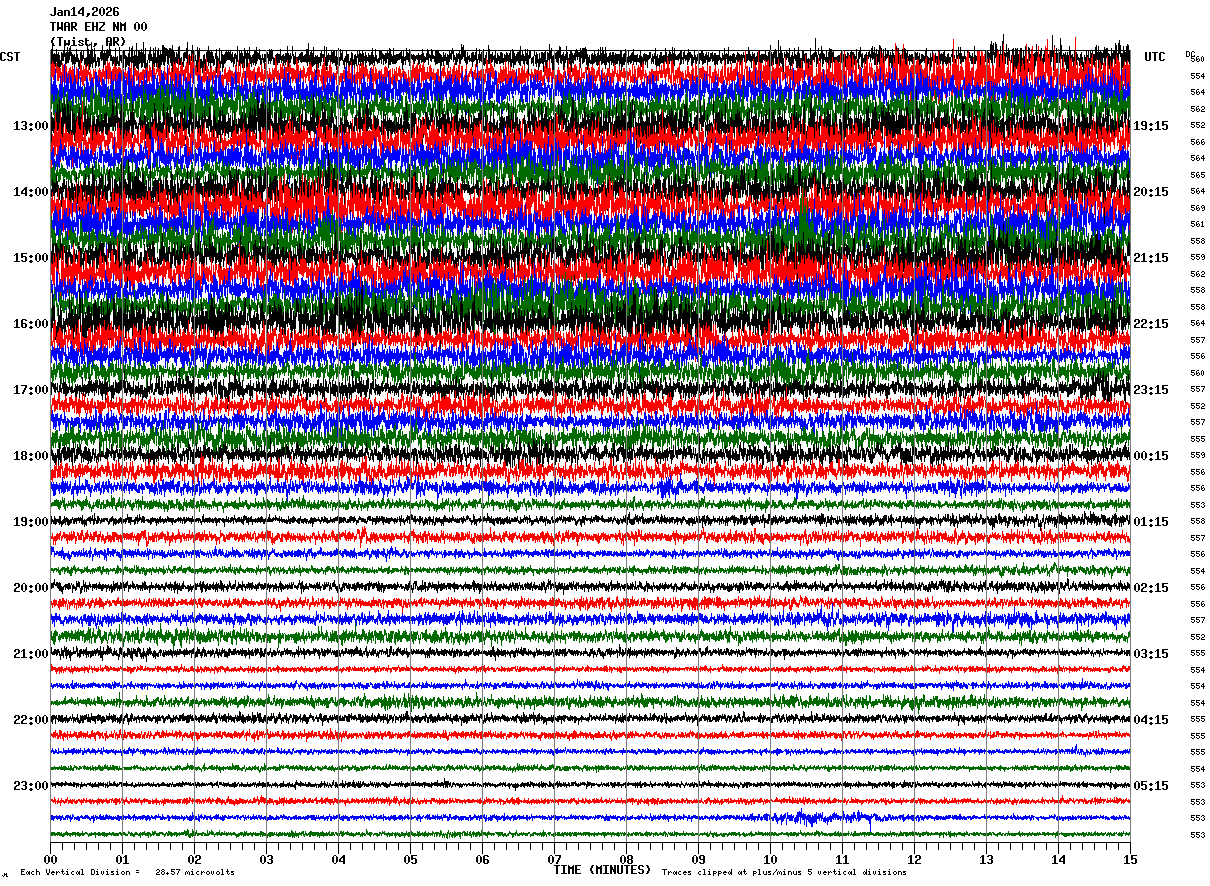Click minute 06 on the time axis
Viewport: 1210px width, 886px height.
point(482,859)
